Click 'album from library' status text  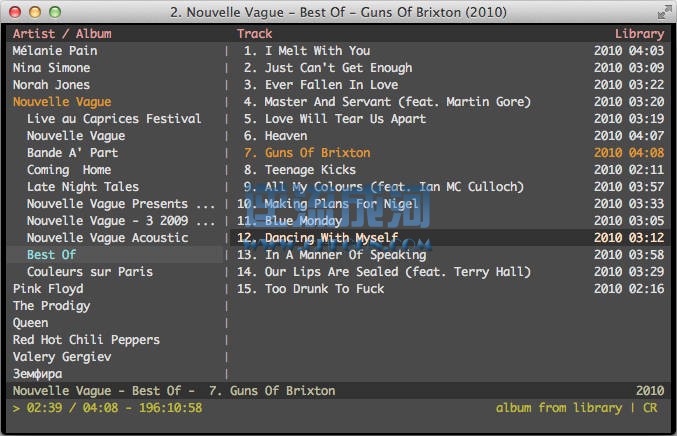pyautogui.click(x=559, y=408)
